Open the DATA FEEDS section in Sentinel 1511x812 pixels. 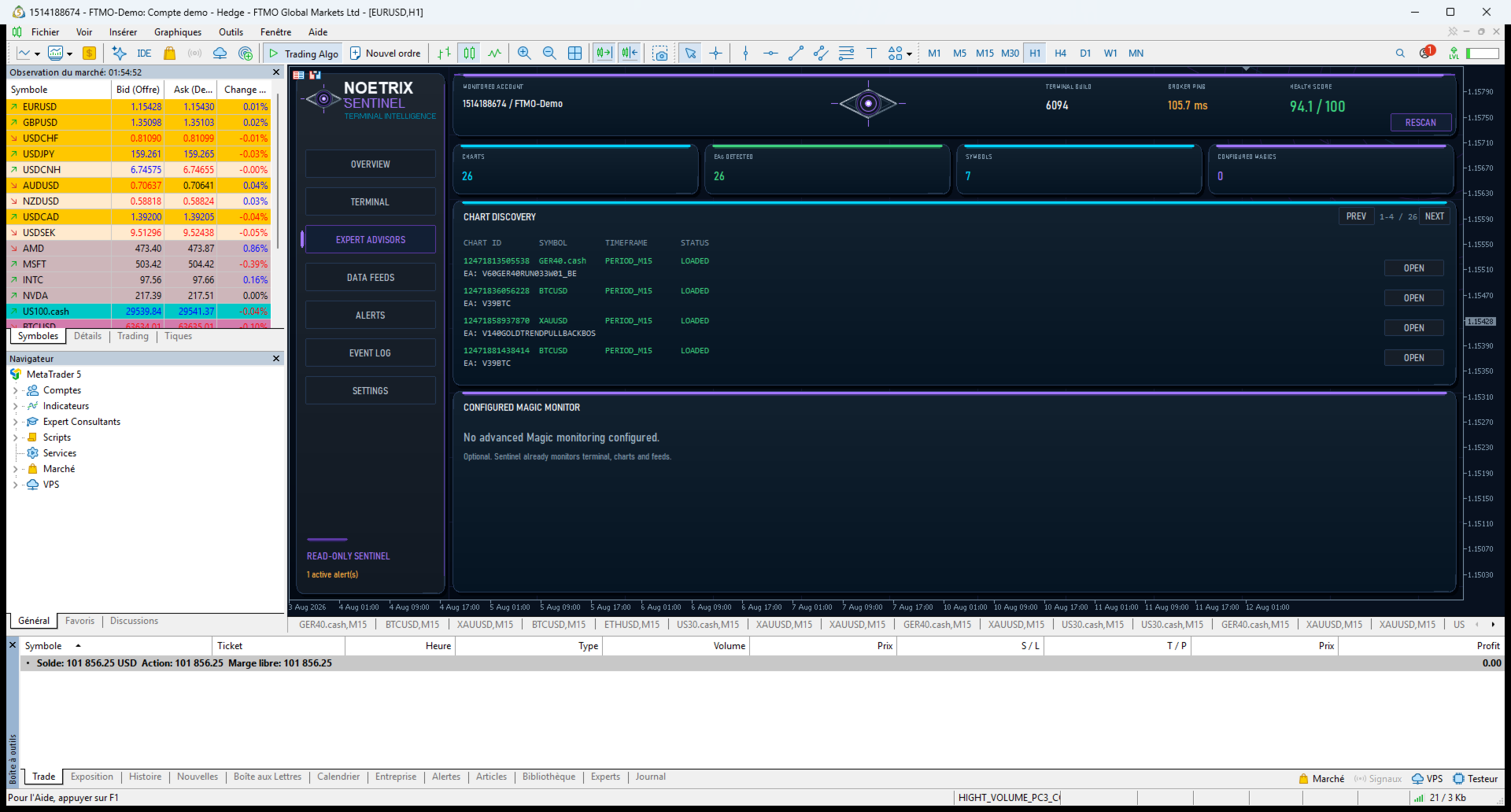tap(370, 278)
